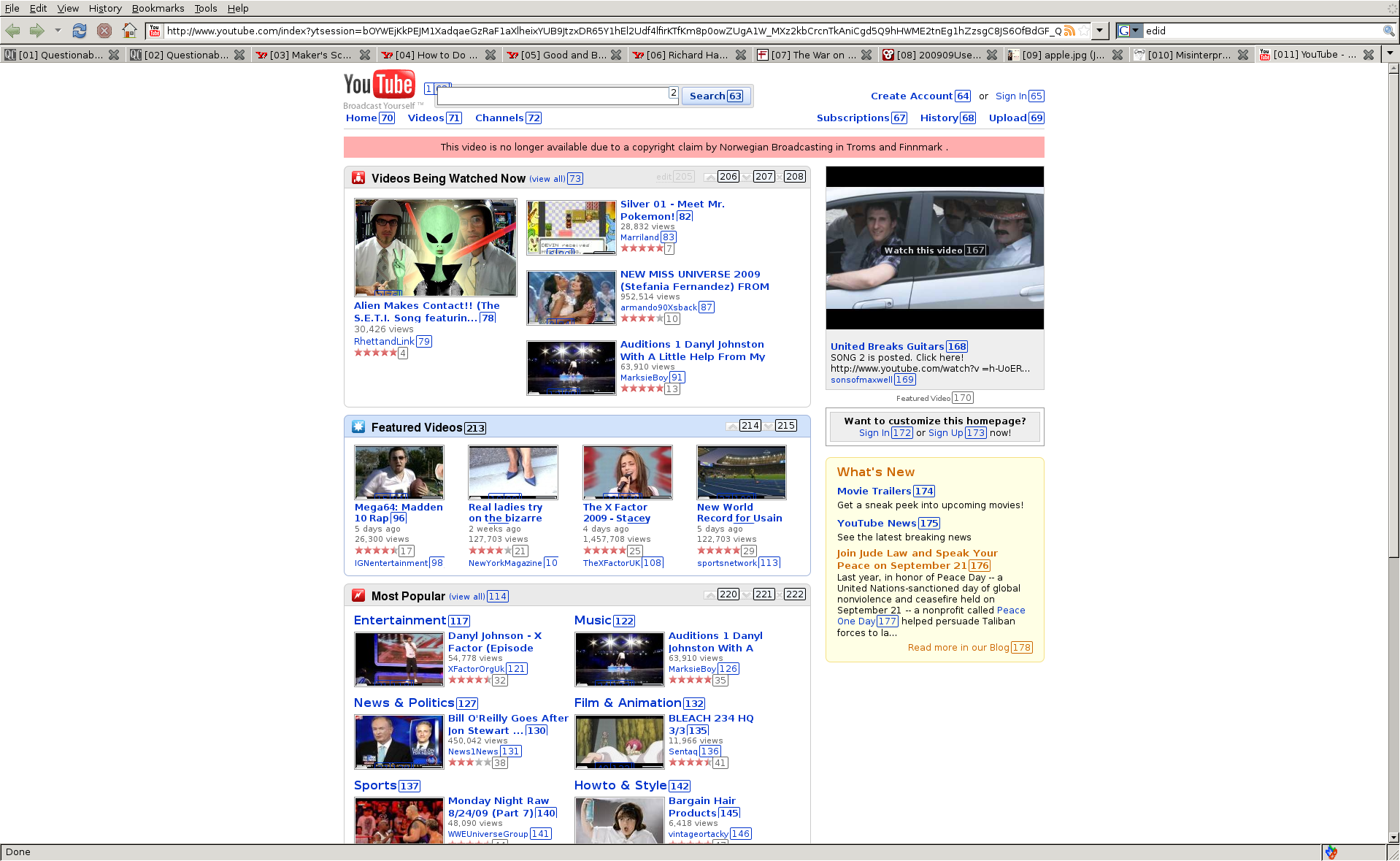The image size is (1400, 861).
Task: Click the YouTube Search button
Action: (716, 96)
